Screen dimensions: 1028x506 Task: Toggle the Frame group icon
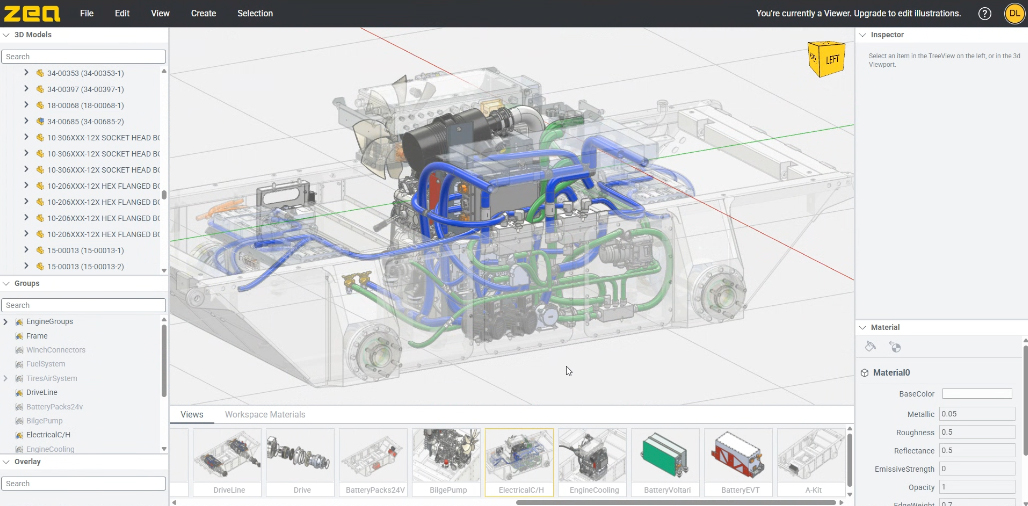coord(19,336)
